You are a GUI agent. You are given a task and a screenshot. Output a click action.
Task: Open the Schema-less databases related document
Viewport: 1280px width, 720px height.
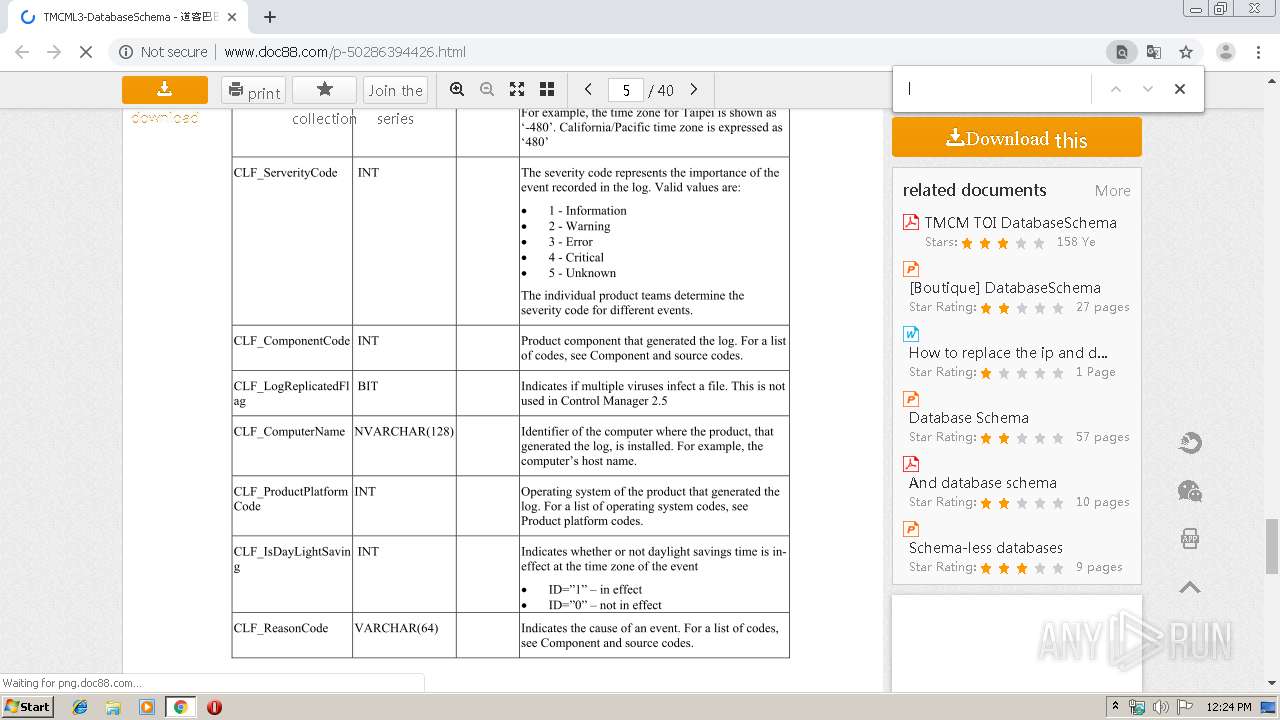pyautogui.click(x=985, y=547)
